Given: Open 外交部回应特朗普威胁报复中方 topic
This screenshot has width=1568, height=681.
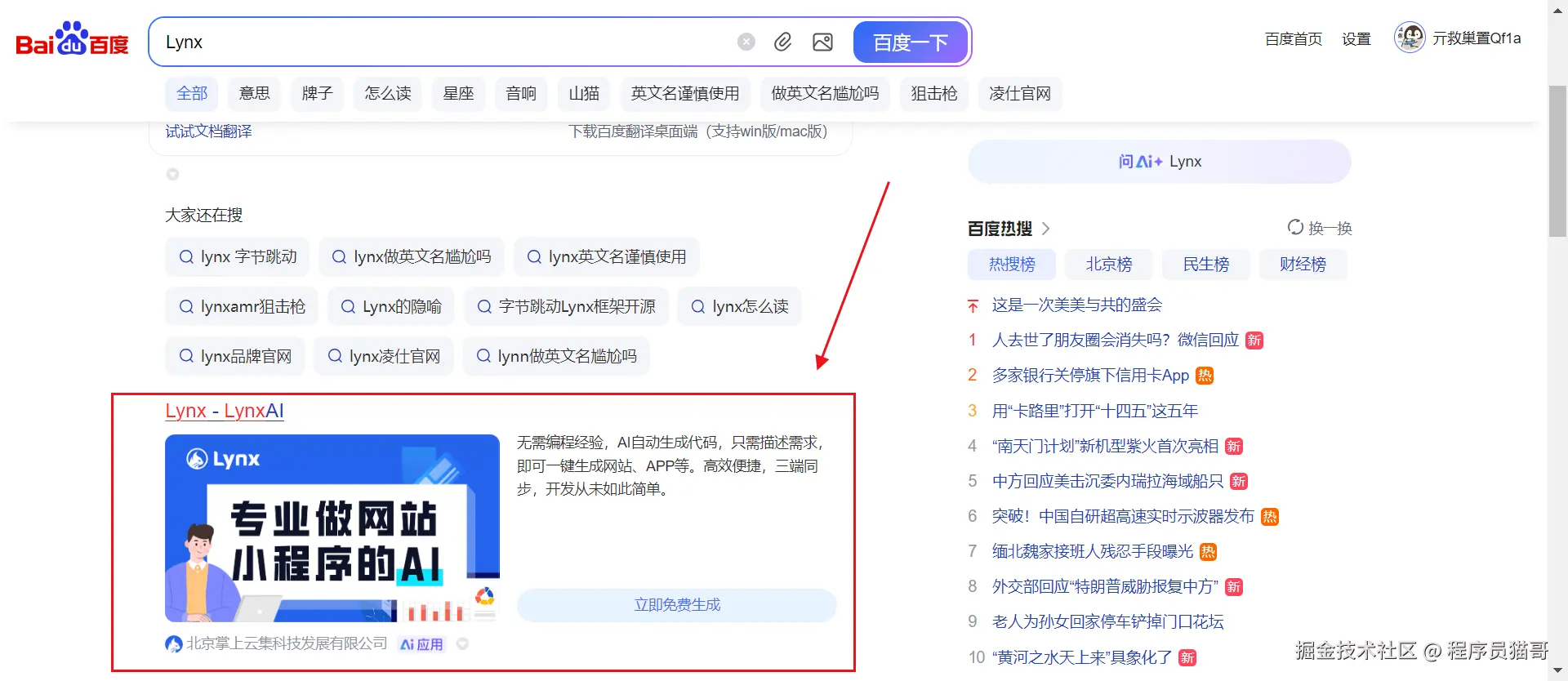Looking at the screenshot, I should [1105, 586].
